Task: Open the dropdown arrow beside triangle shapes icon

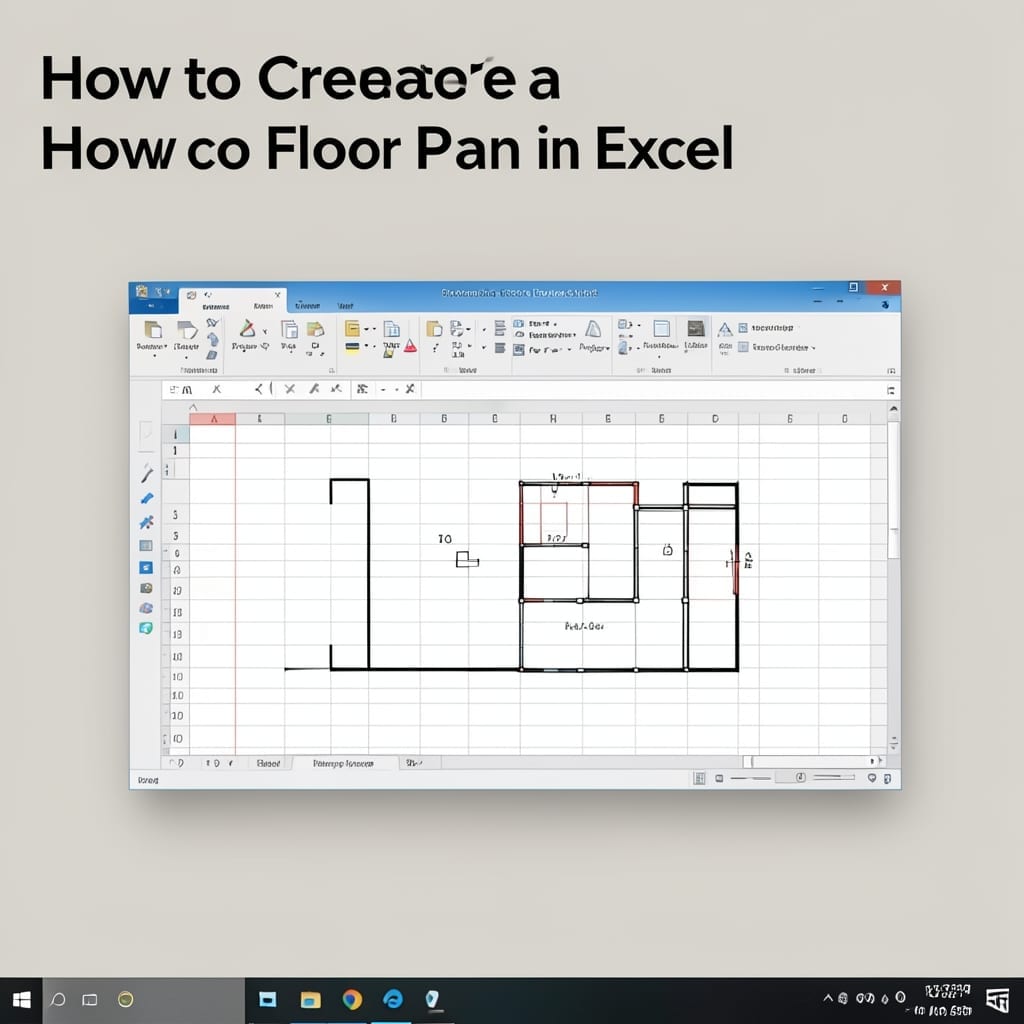Action: pyautogui.click(x=264, y=332)
